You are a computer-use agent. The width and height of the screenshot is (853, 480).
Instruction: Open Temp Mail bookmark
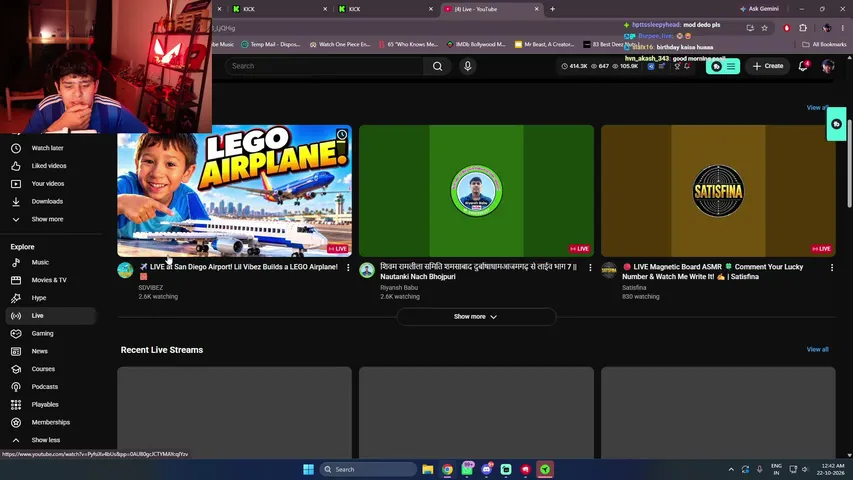(270, 44)
